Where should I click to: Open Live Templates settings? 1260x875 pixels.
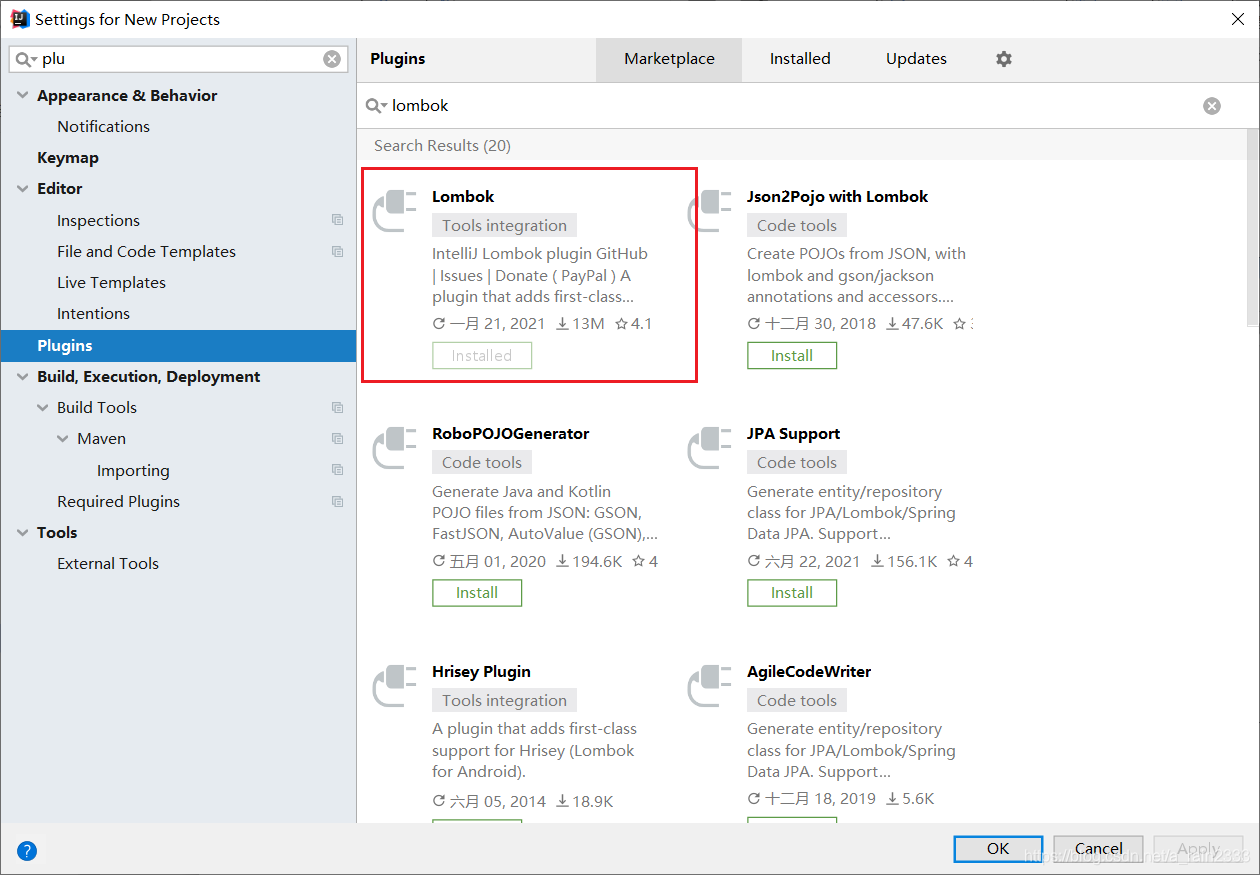tap(111, 283)
